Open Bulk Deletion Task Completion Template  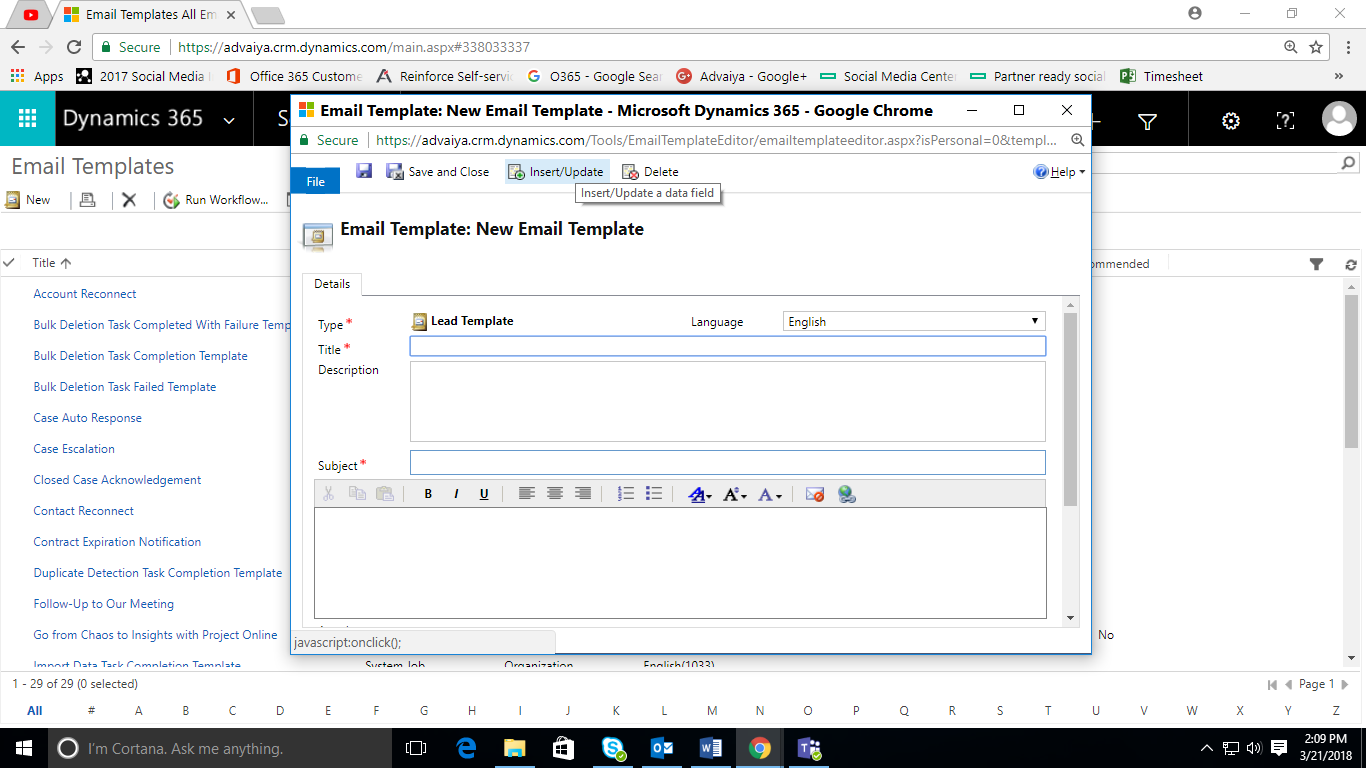pos(140,356)
